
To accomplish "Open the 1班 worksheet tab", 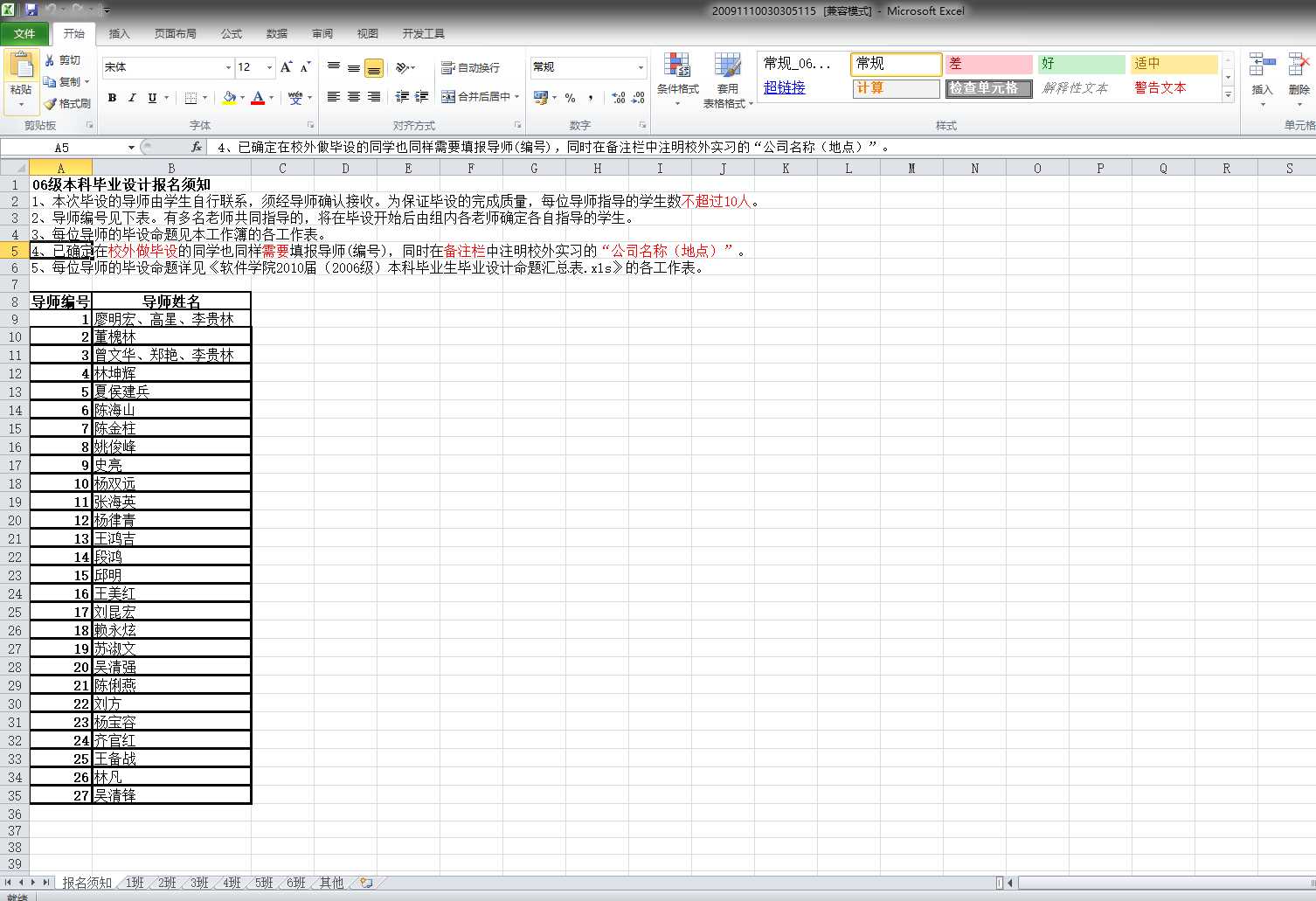I will click(135, 883).
